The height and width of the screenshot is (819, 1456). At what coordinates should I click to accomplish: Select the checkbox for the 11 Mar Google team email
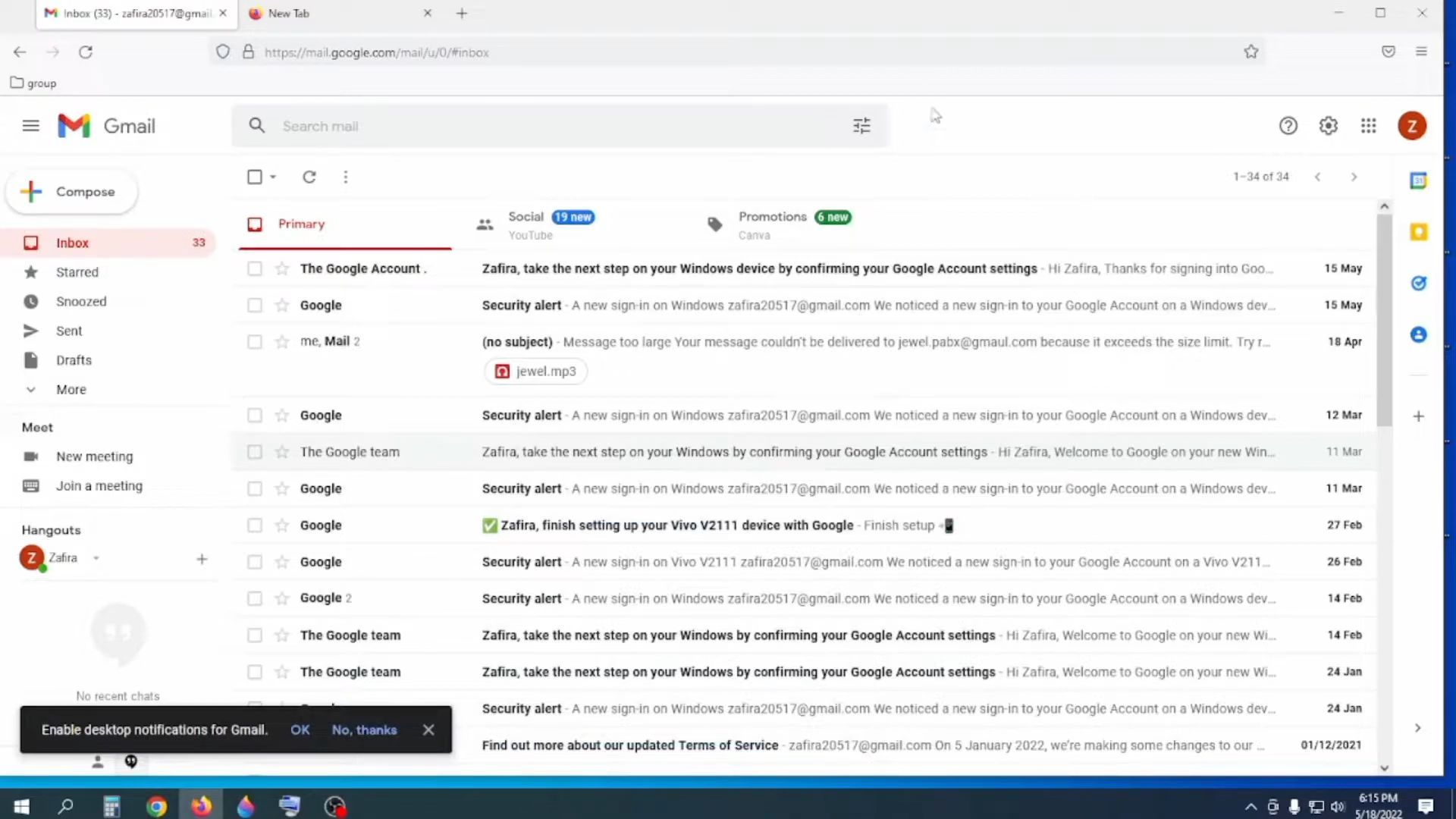pos(255,452)
